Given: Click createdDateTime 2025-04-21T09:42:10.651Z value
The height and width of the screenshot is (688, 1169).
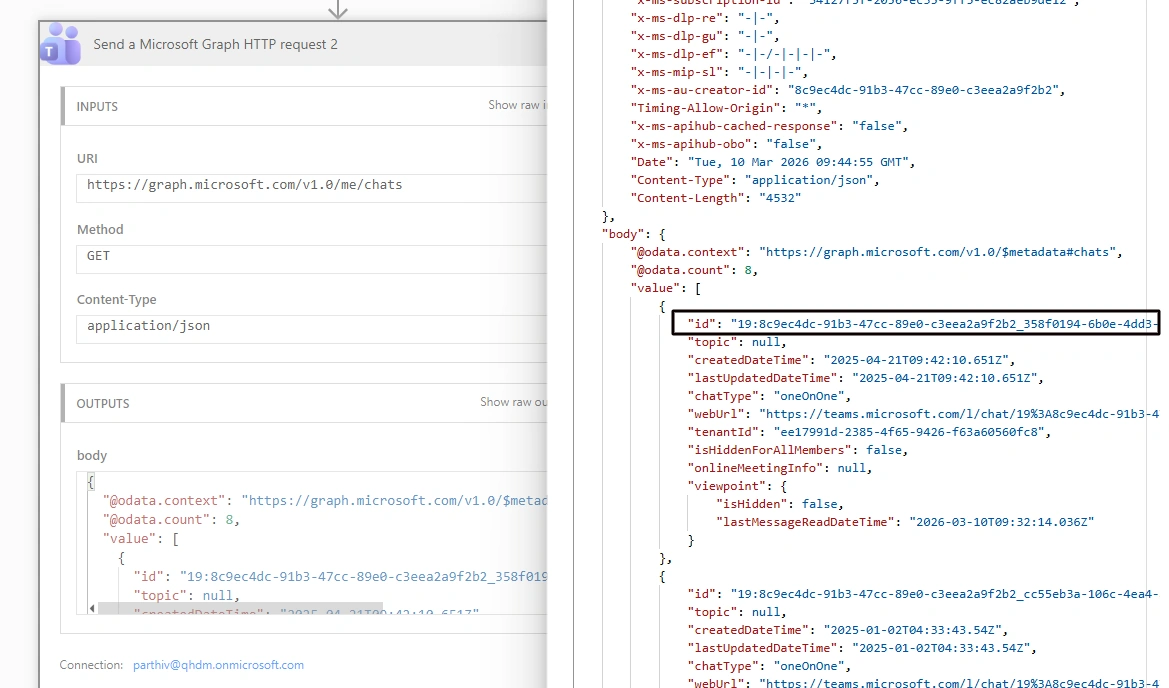Looking at the screenshot, I should click(917, 360).
